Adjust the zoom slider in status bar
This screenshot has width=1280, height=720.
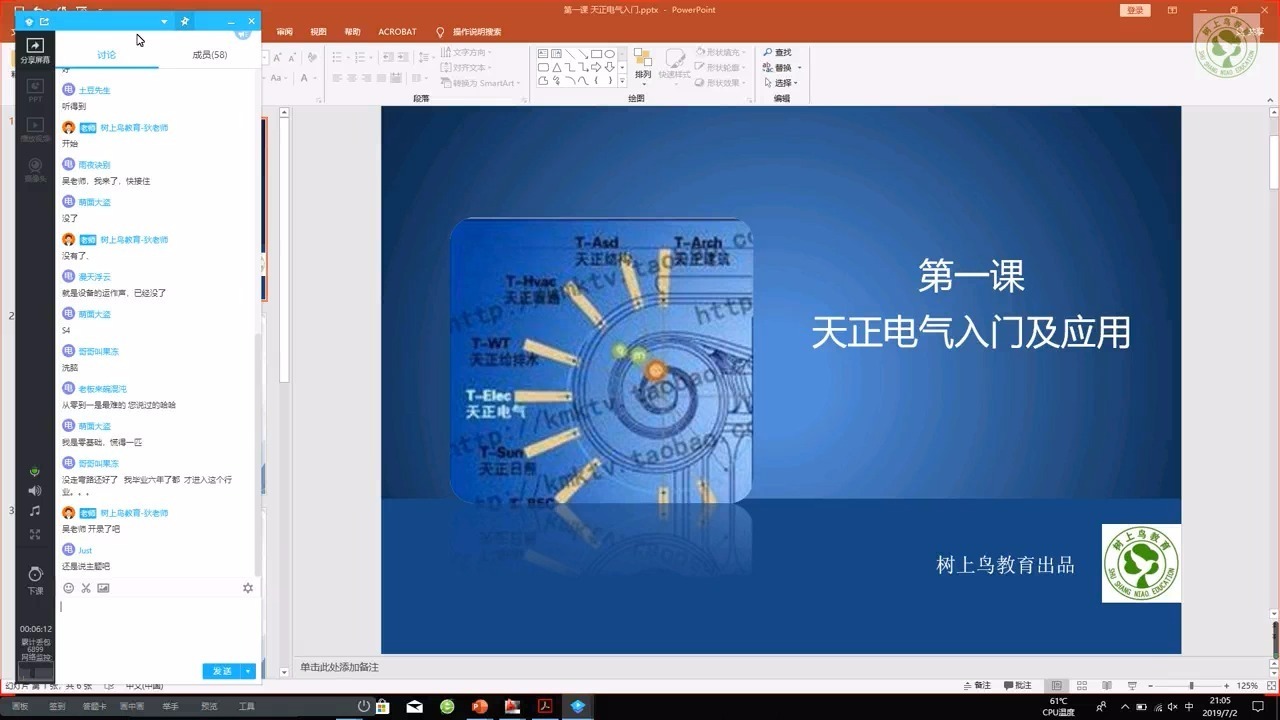(x=1190, y=686)
